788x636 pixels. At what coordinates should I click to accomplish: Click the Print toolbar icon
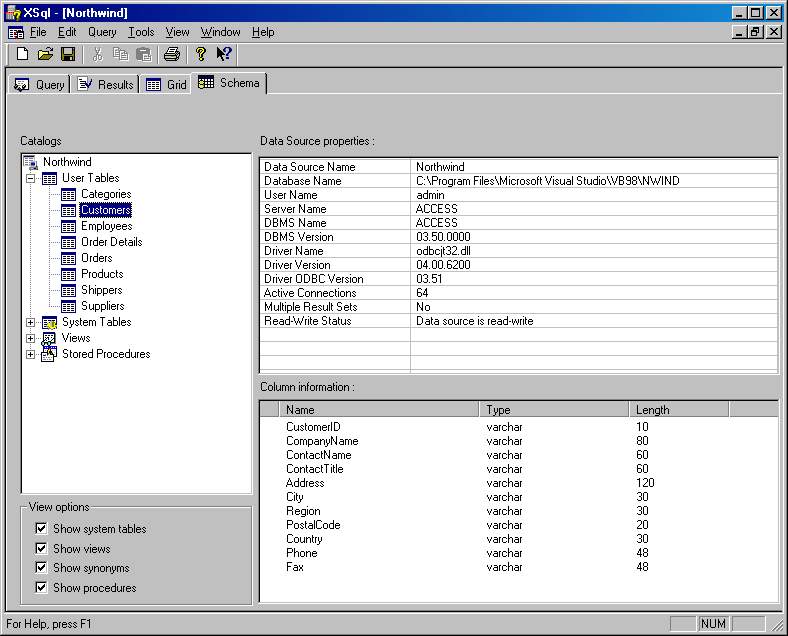[172, 54]
